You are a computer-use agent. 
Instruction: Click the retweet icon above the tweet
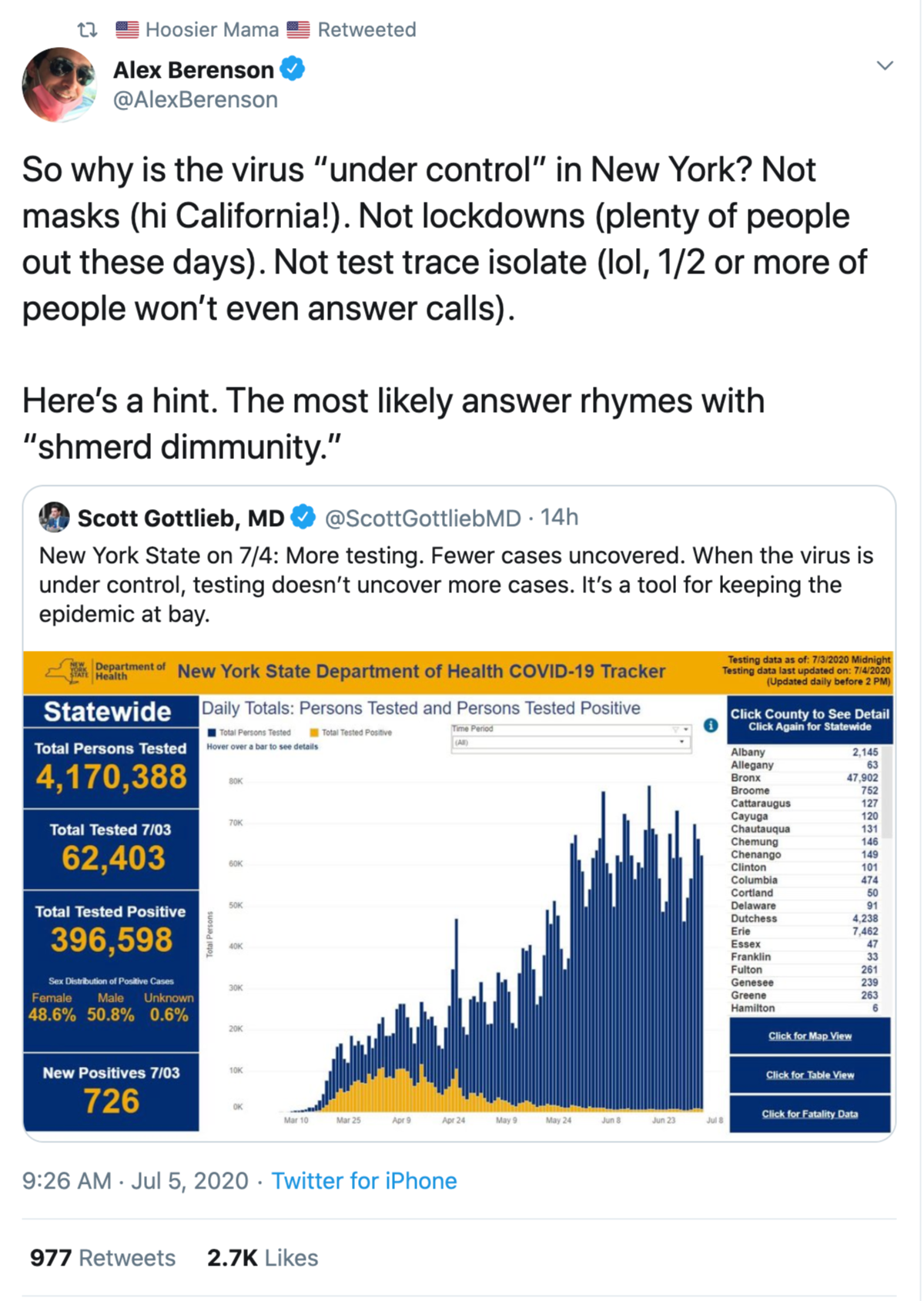pyautogui.click(x=88, y=30)
